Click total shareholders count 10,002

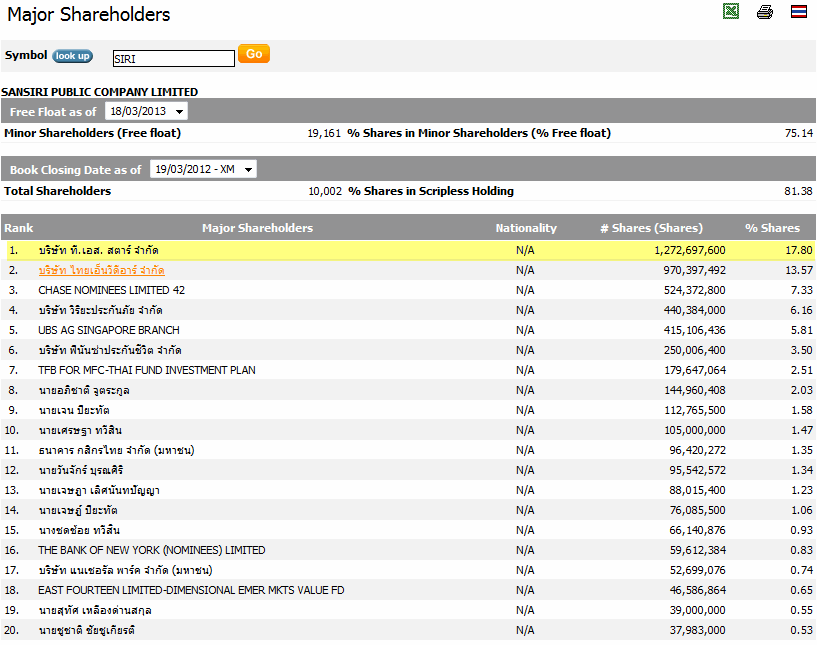click(325, 191)
